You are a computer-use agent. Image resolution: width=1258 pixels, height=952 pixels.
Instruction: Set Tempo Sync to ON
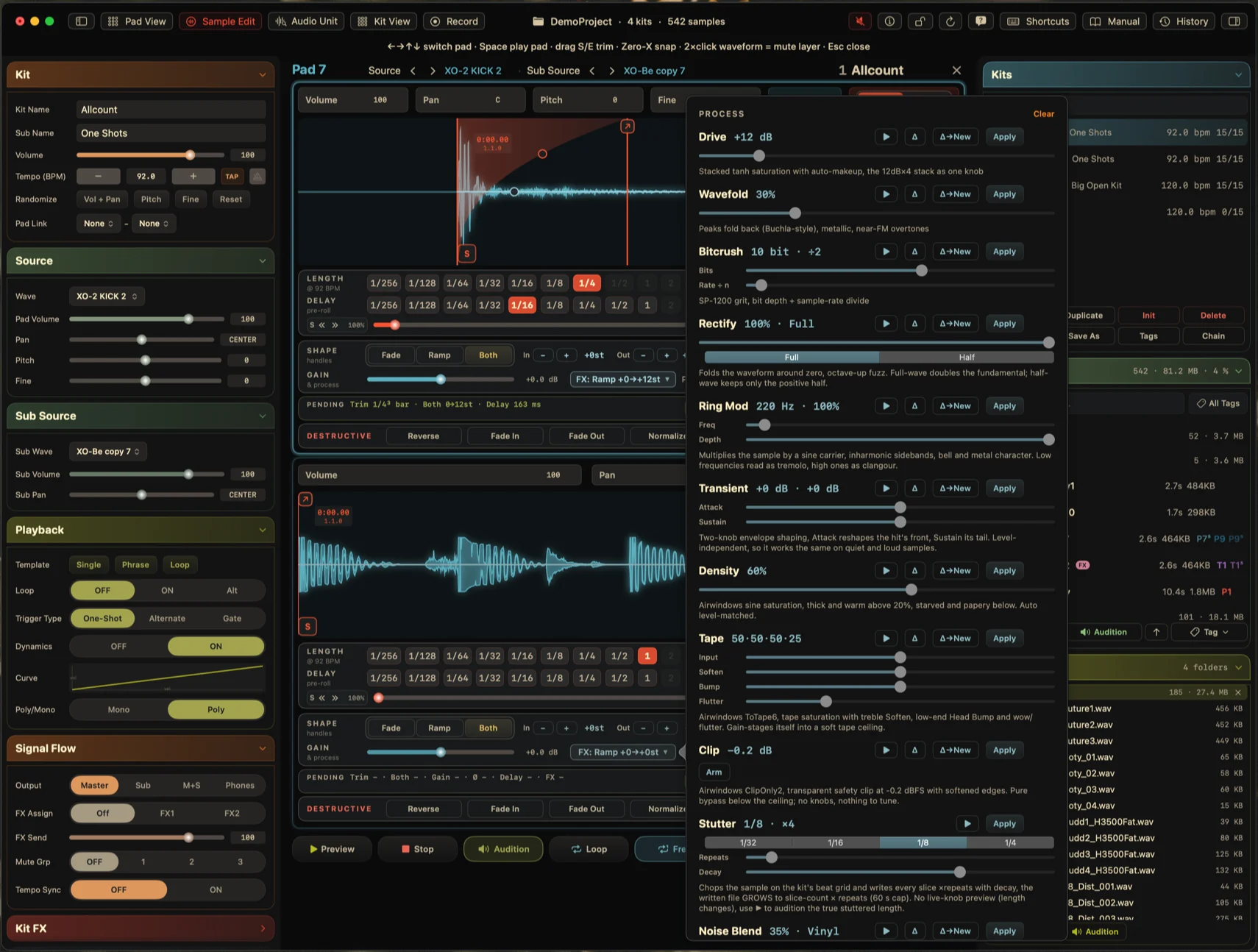(x=216, y=890)
